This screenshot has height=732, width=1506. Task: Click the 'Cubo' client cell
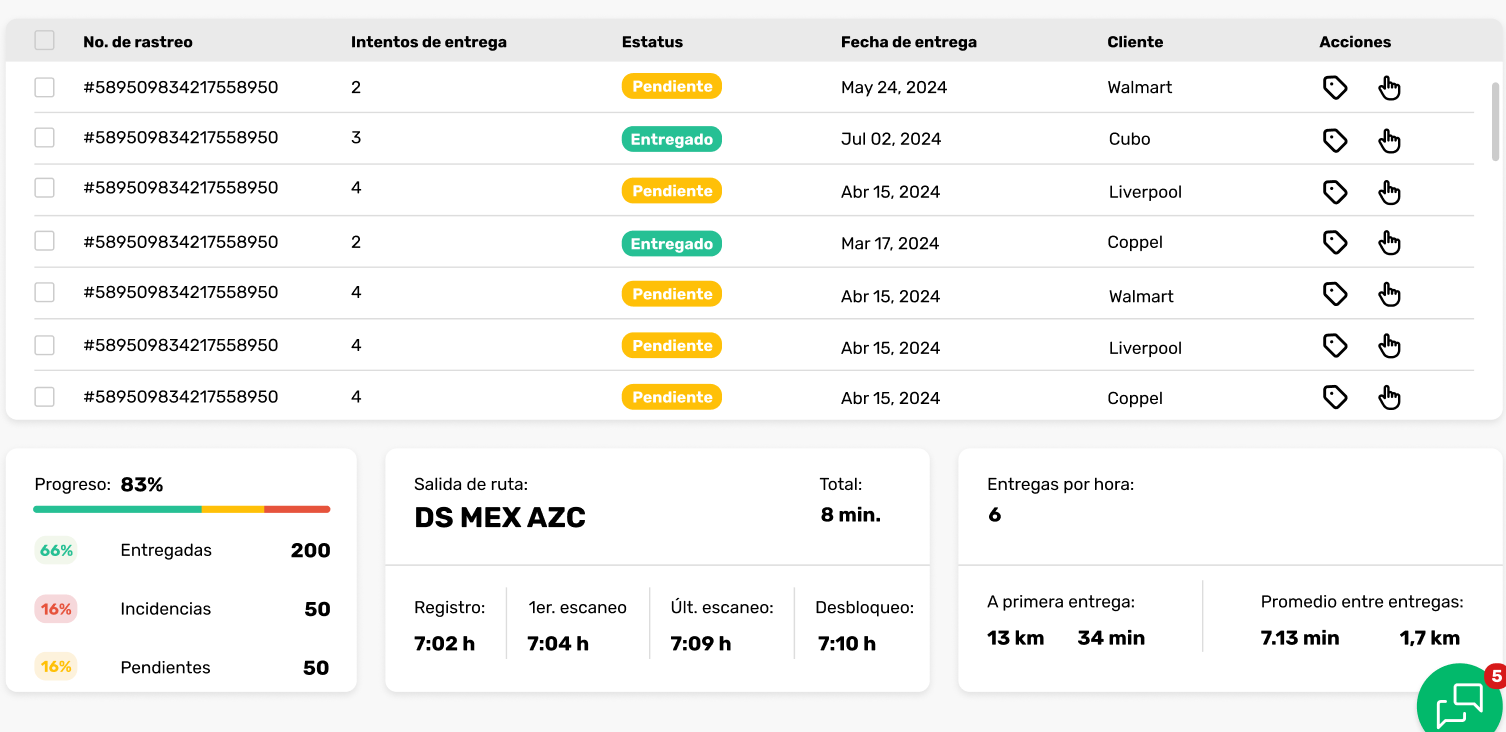tap(1130, 139)
